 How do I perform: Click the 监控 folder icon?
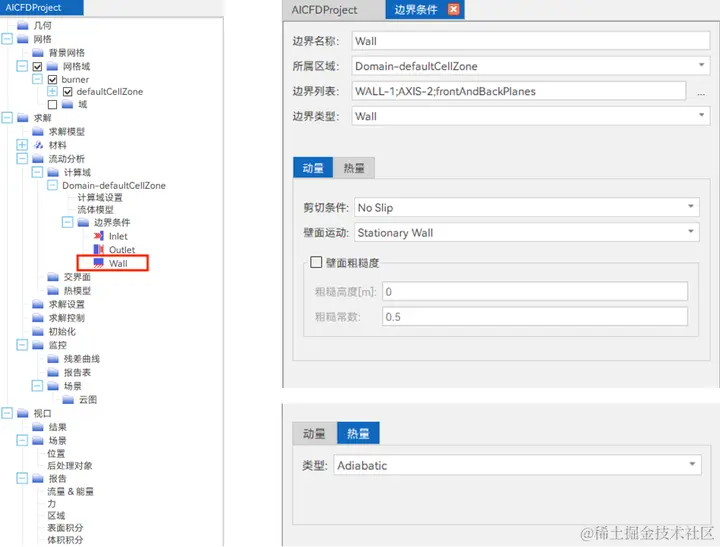click(38, 345)
